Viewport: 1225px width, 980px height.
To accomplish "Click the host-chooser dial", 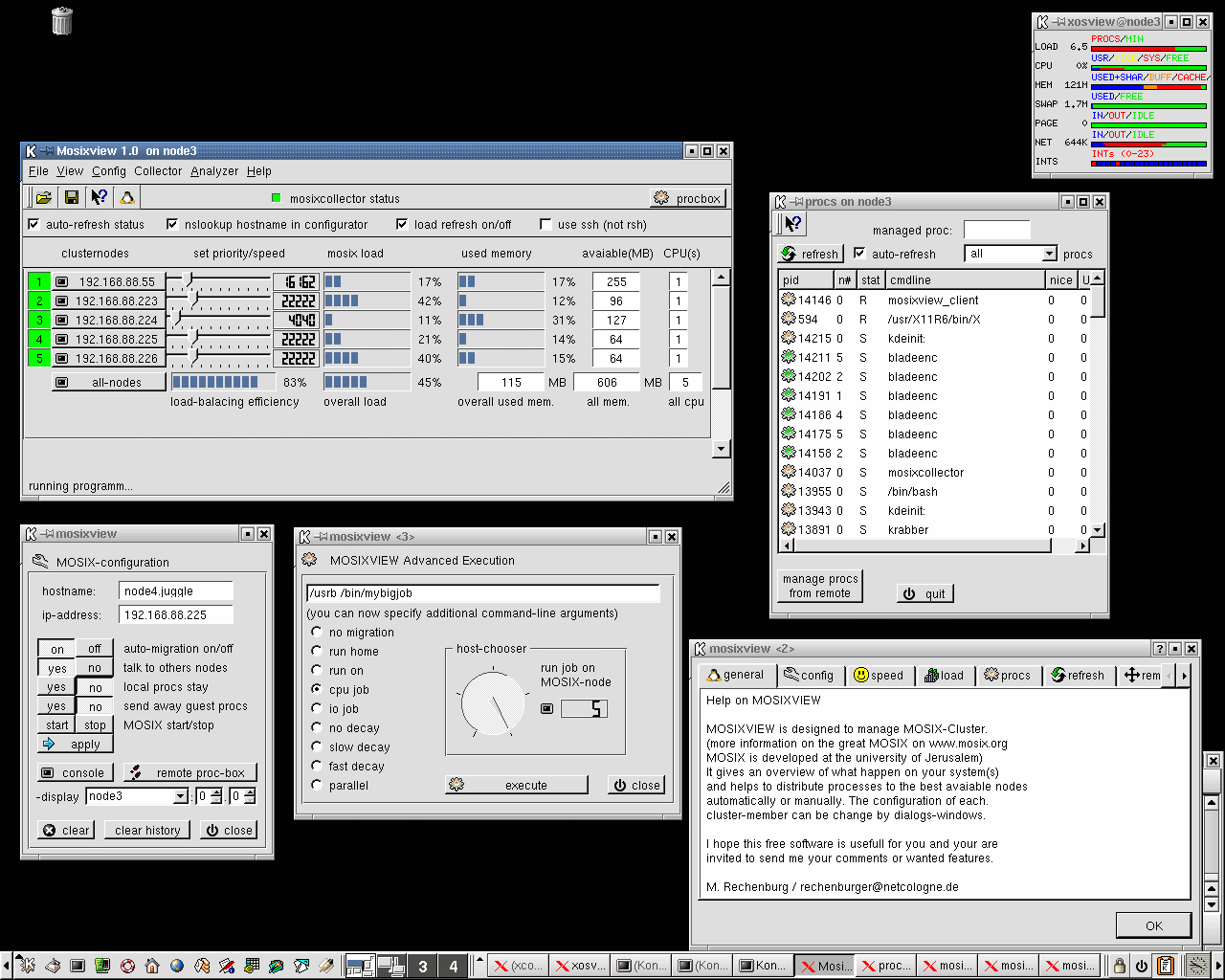I will coord(492,704).
